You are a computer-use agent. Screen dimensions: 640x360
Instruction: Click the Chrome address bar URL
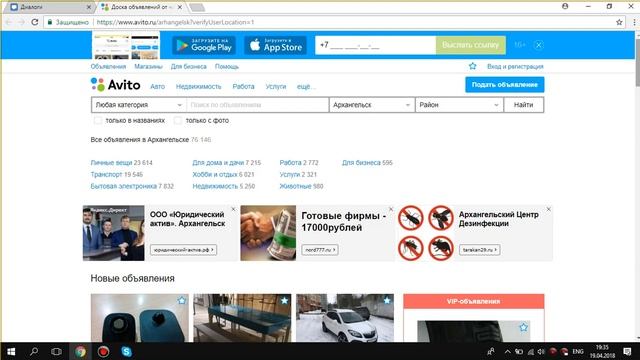click(x=176, y=22)
